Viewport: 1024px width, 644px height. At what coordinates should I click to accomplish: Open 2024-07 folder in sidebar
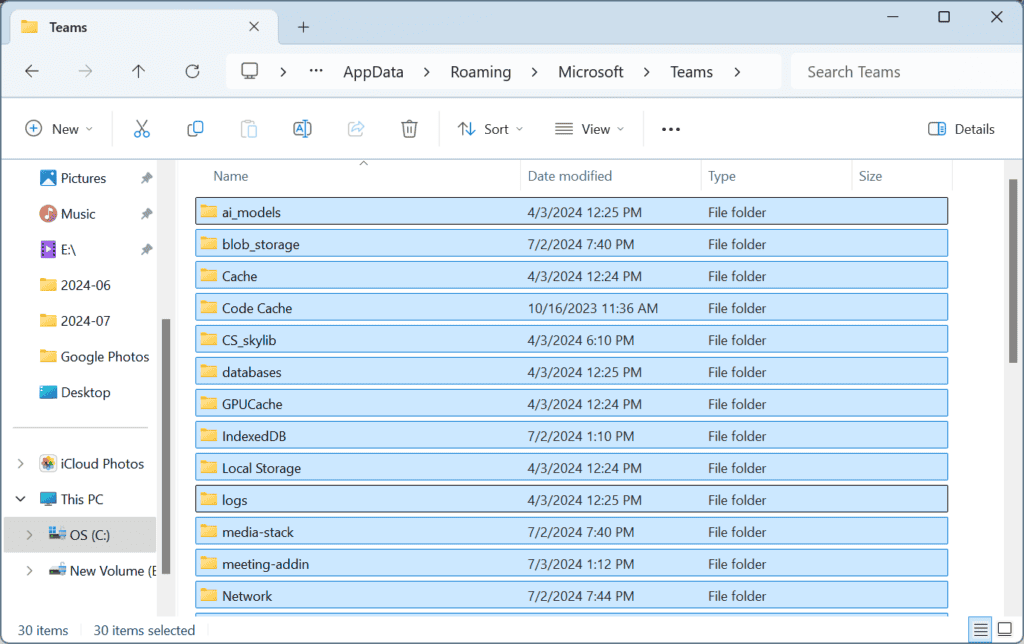coord(86,321)
